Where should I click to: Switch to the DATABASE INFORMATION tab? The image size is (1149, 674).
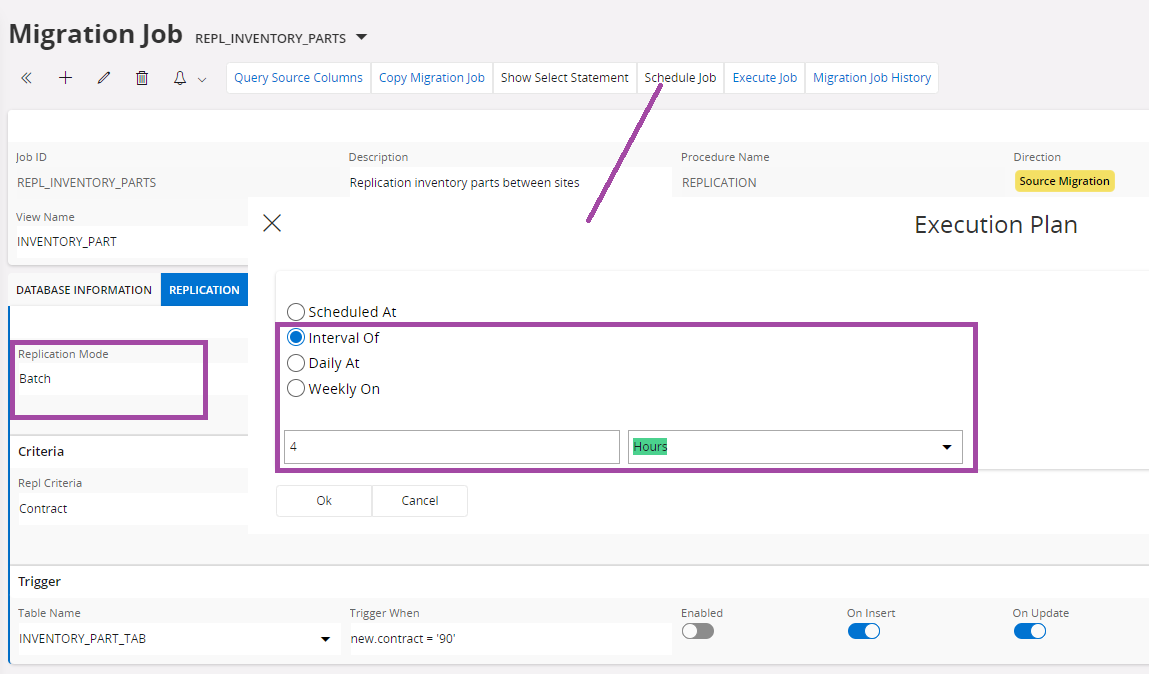pos(83,289)
